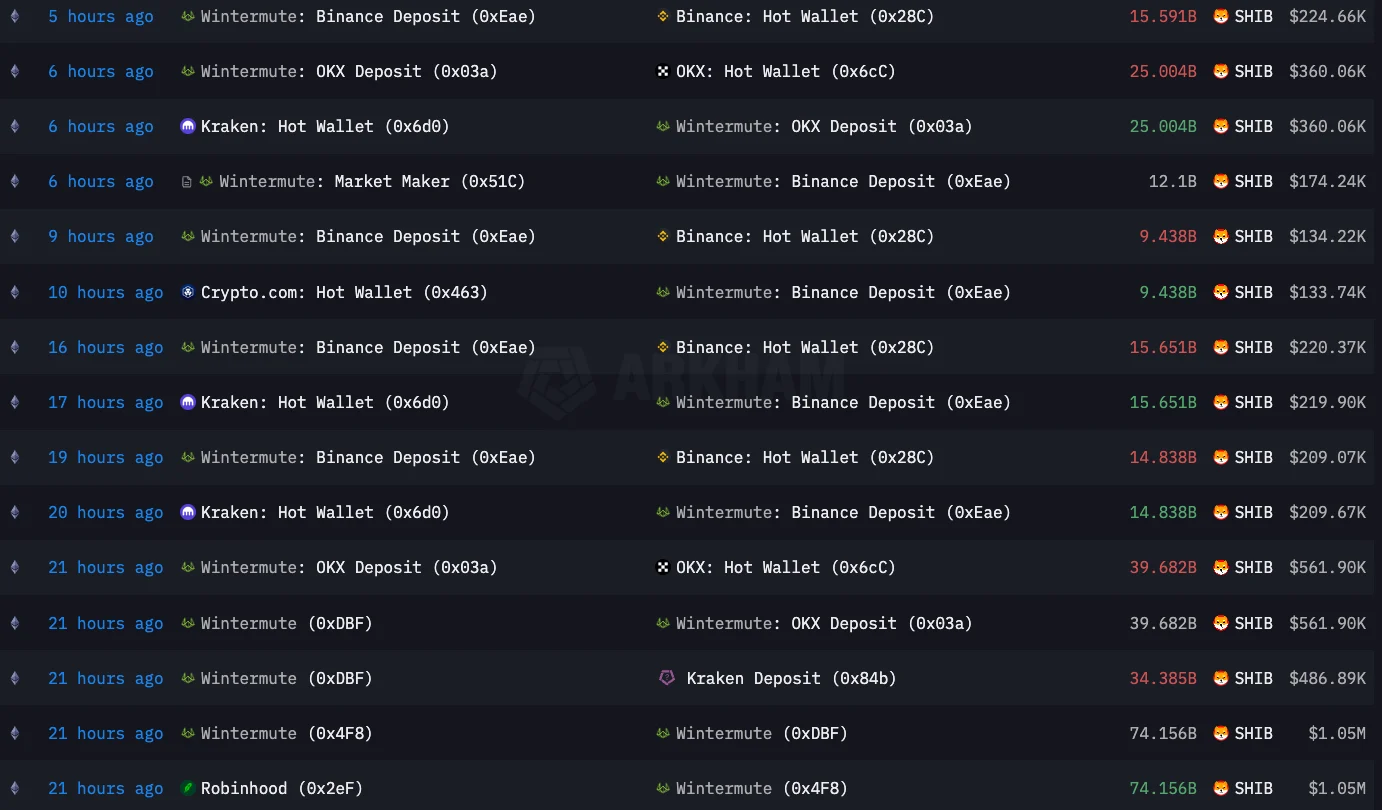Viewport: 1382px width, 810px height.
Task: Select the $174.24K transfer value
Action: point(1327,182)
